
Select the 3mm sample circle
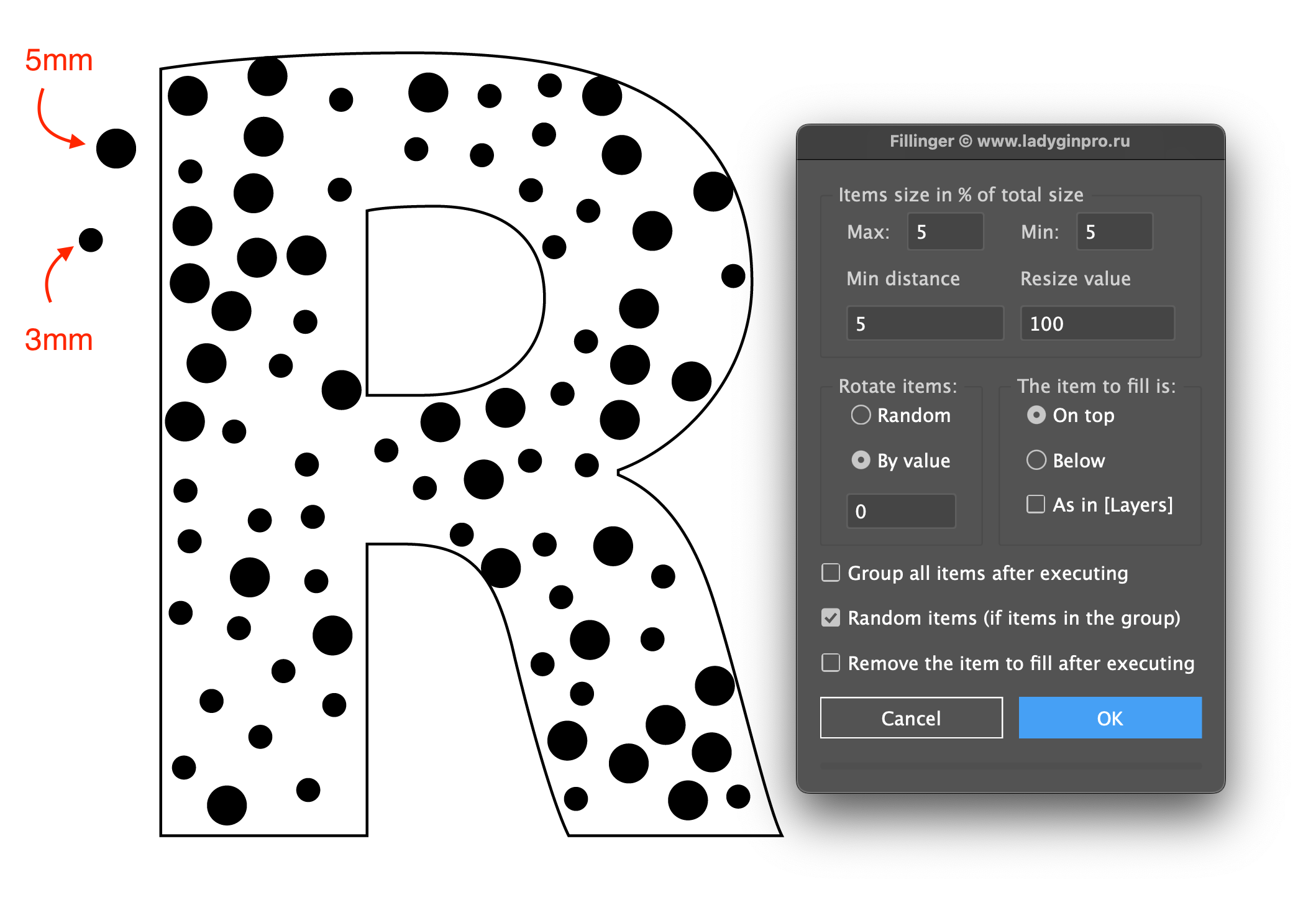pyautogui.click(x=91, y=240)
